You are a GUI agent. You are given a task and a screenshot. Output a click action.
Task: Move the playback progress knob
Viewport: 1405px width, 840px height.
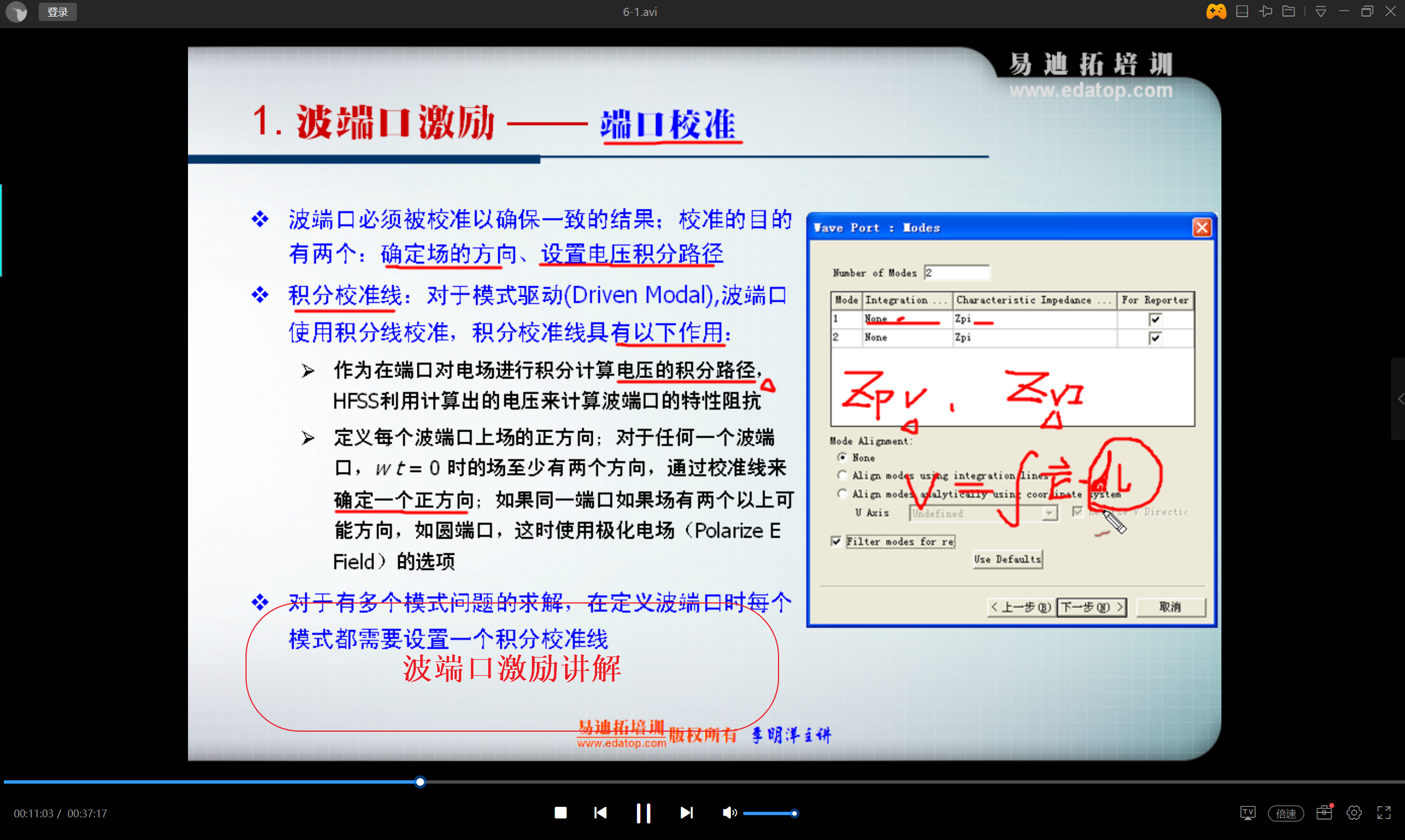coord(420,783)
